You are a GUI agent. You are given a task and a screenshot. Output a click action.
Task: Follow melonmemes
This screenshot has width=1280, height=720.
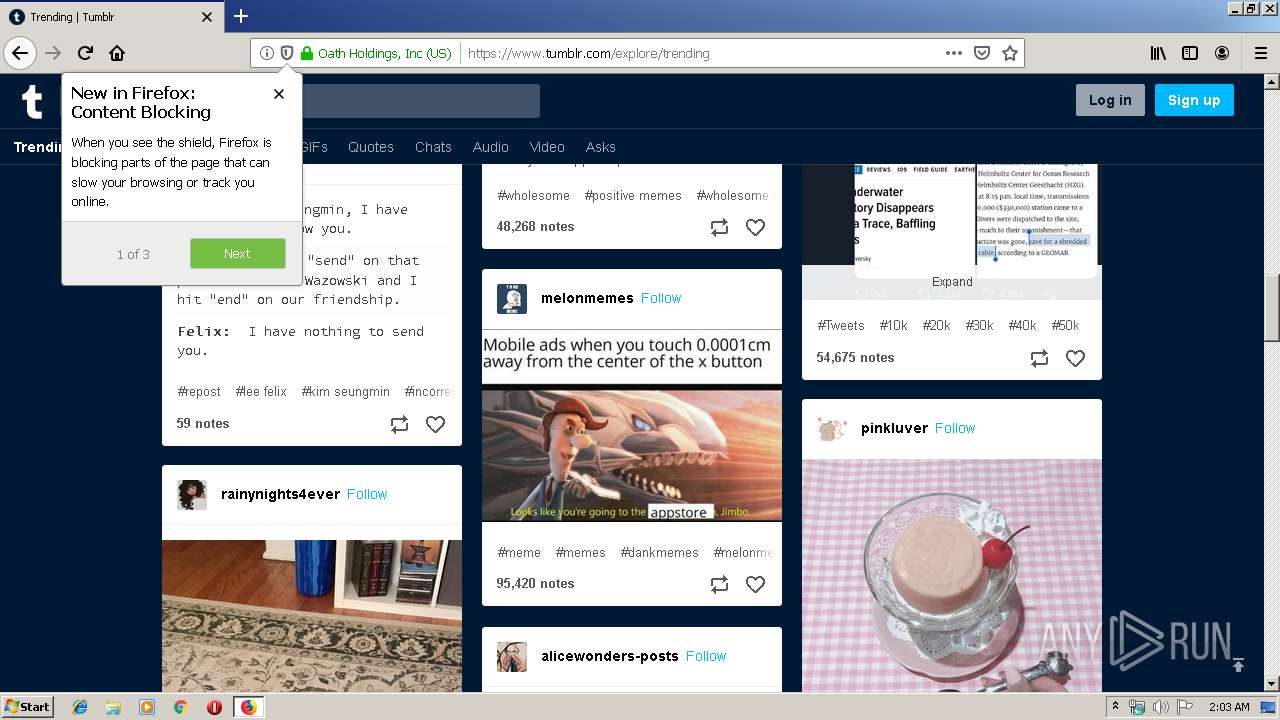(661, 298)
